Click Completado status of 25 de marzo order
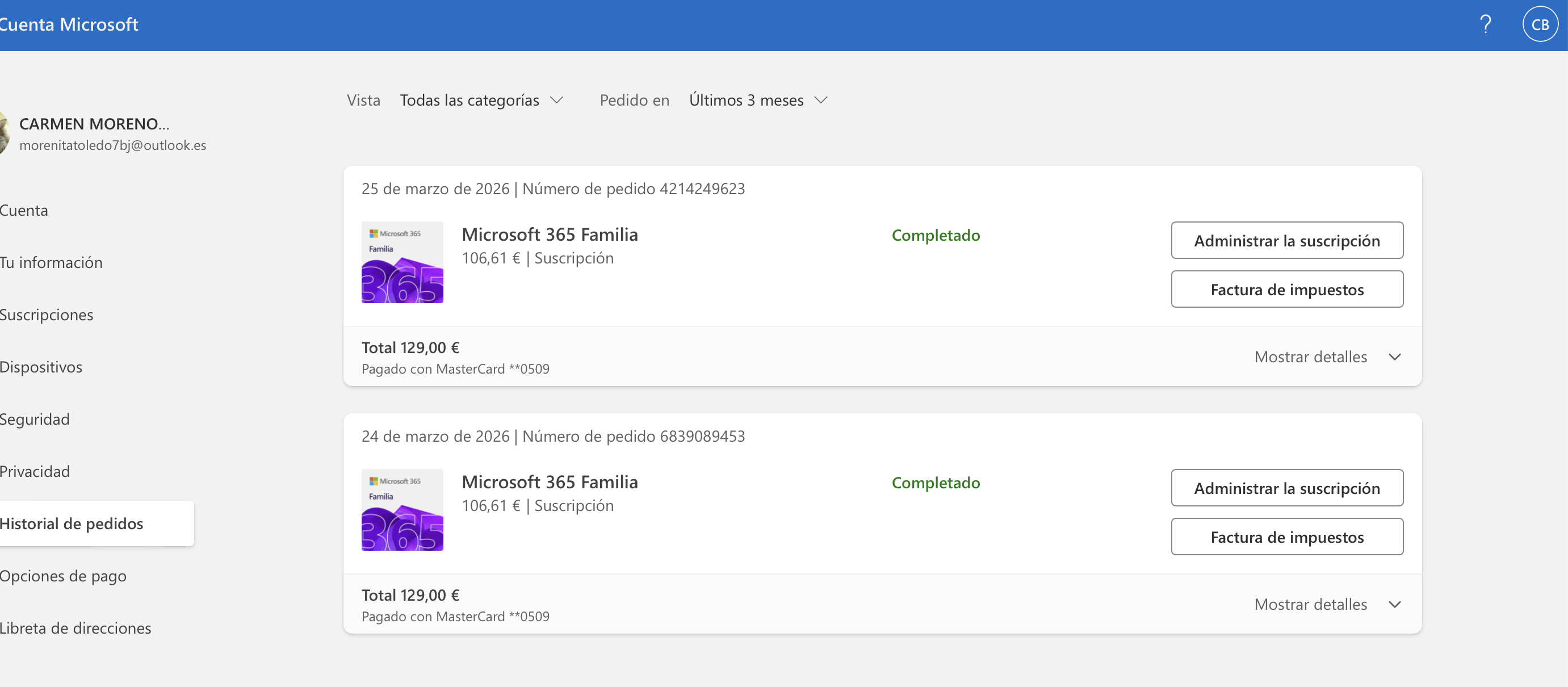1568x687 pixels. coord(936,236)
